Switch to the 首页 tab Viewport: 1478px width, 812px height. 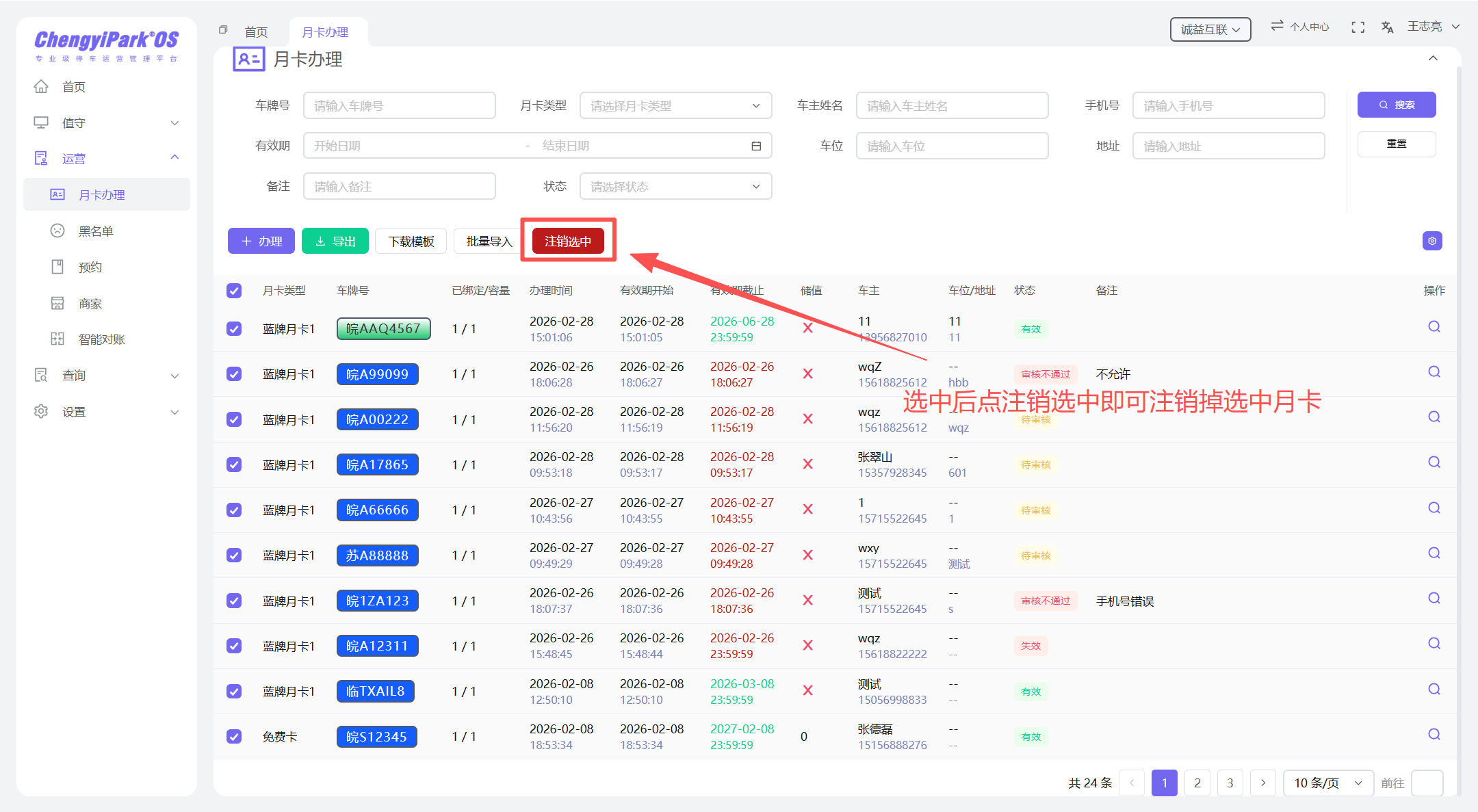(257, 32)
